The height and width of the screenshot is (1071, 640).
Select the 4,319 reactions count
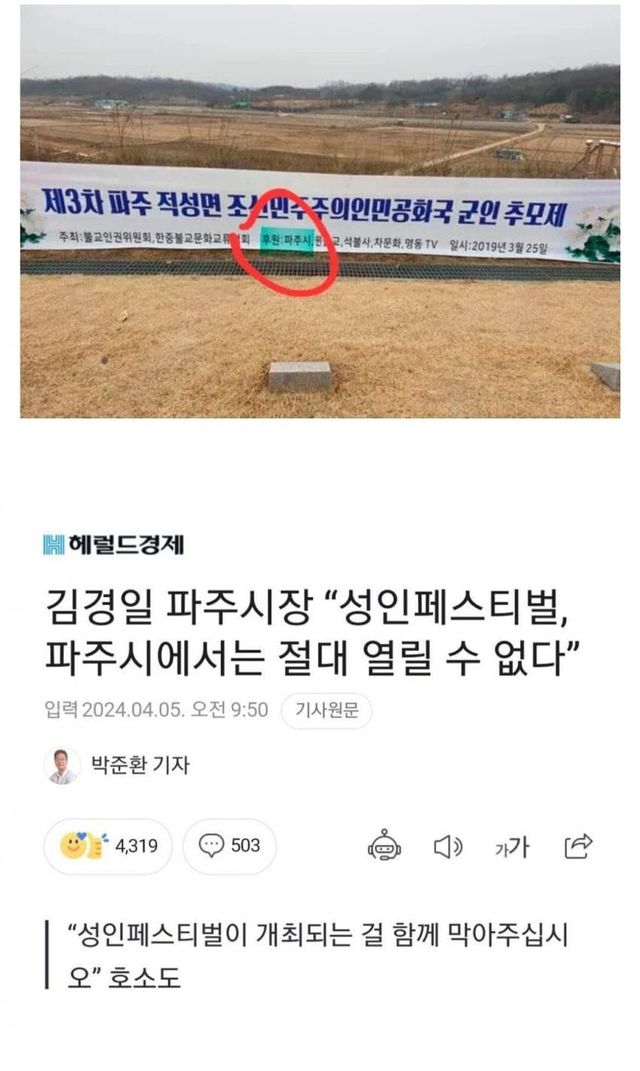coord(136,846)
